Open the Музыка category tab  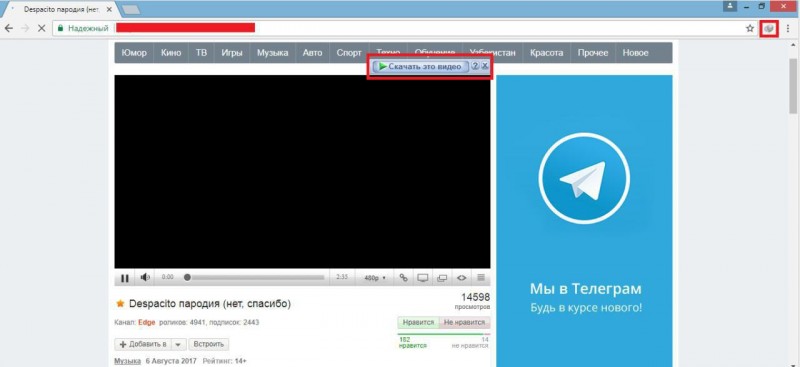click(272, 53)
